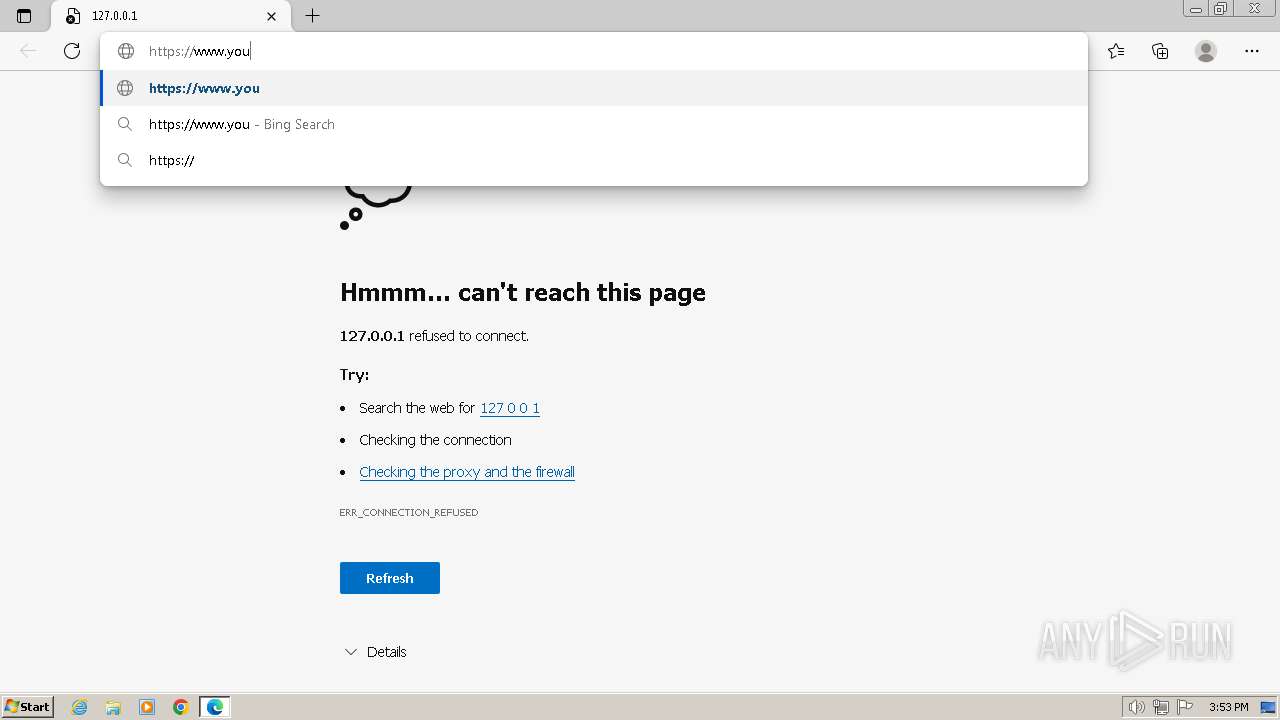Restore down the Edge browser window
Viewport: 1280px width, 720px height.
click(1220, 9)
